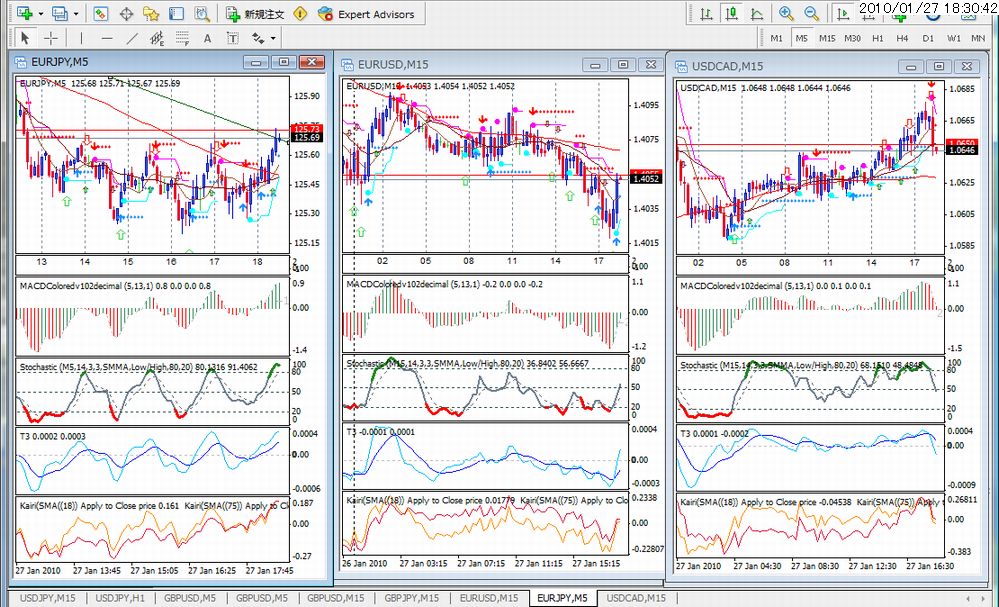Zoom in on the chart

786,13
